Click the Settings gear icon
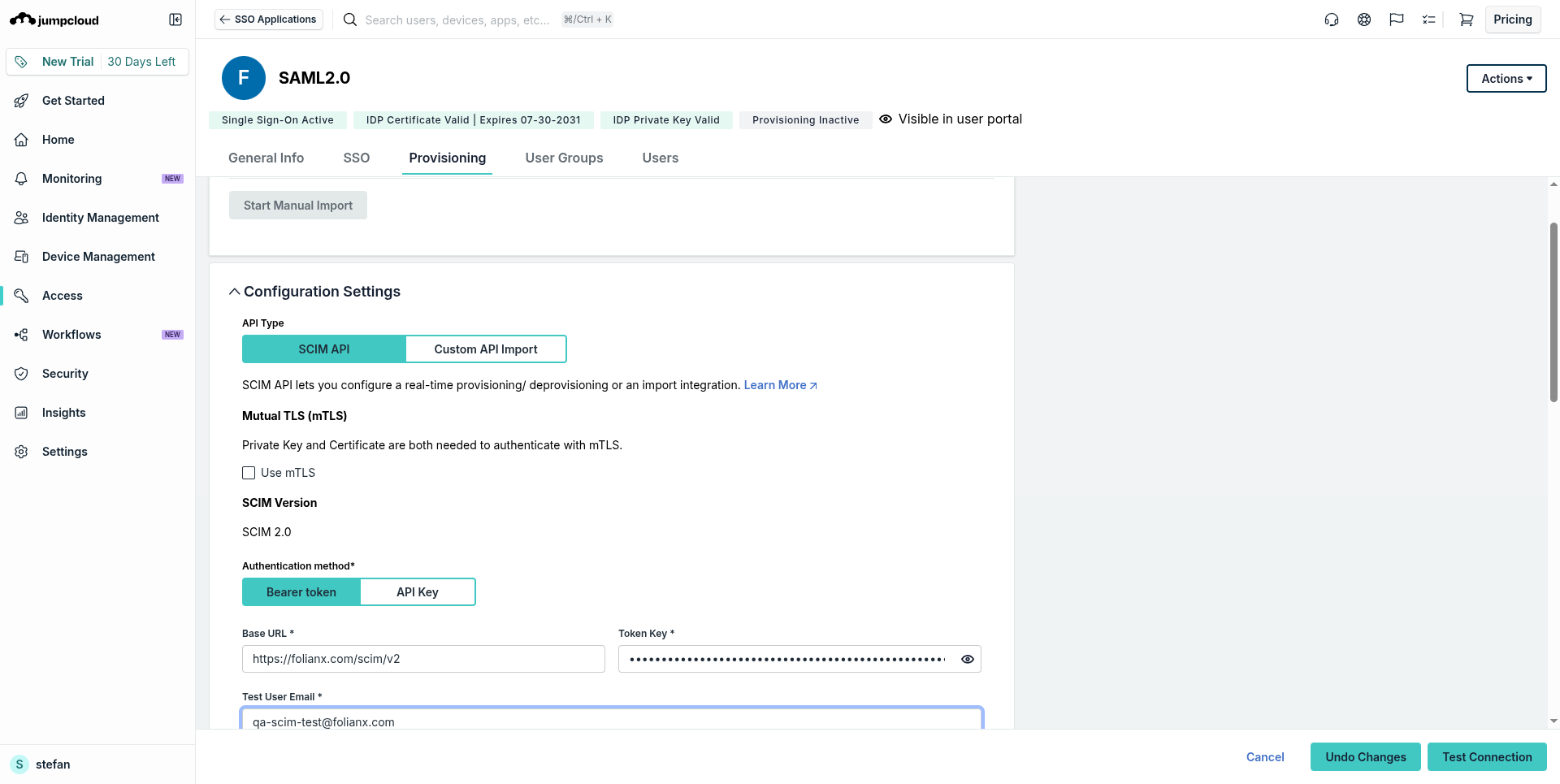 pyautogui.click(x=22, y=452)
